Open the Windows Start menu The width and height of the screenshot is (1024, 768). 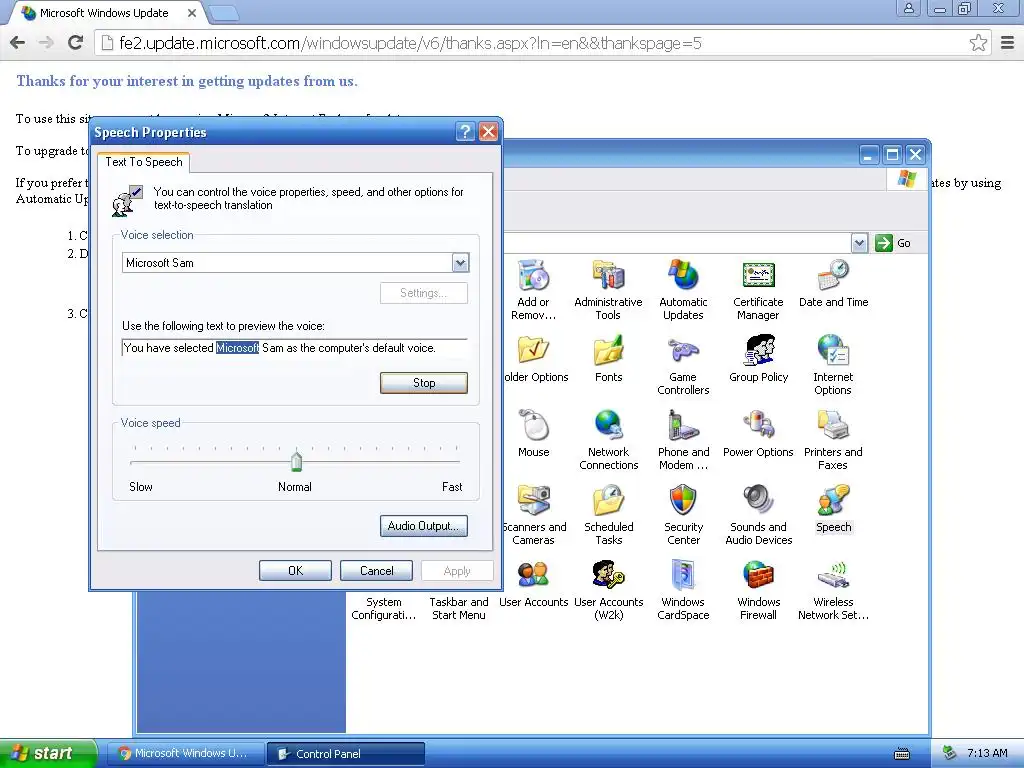tap(48, 753)
